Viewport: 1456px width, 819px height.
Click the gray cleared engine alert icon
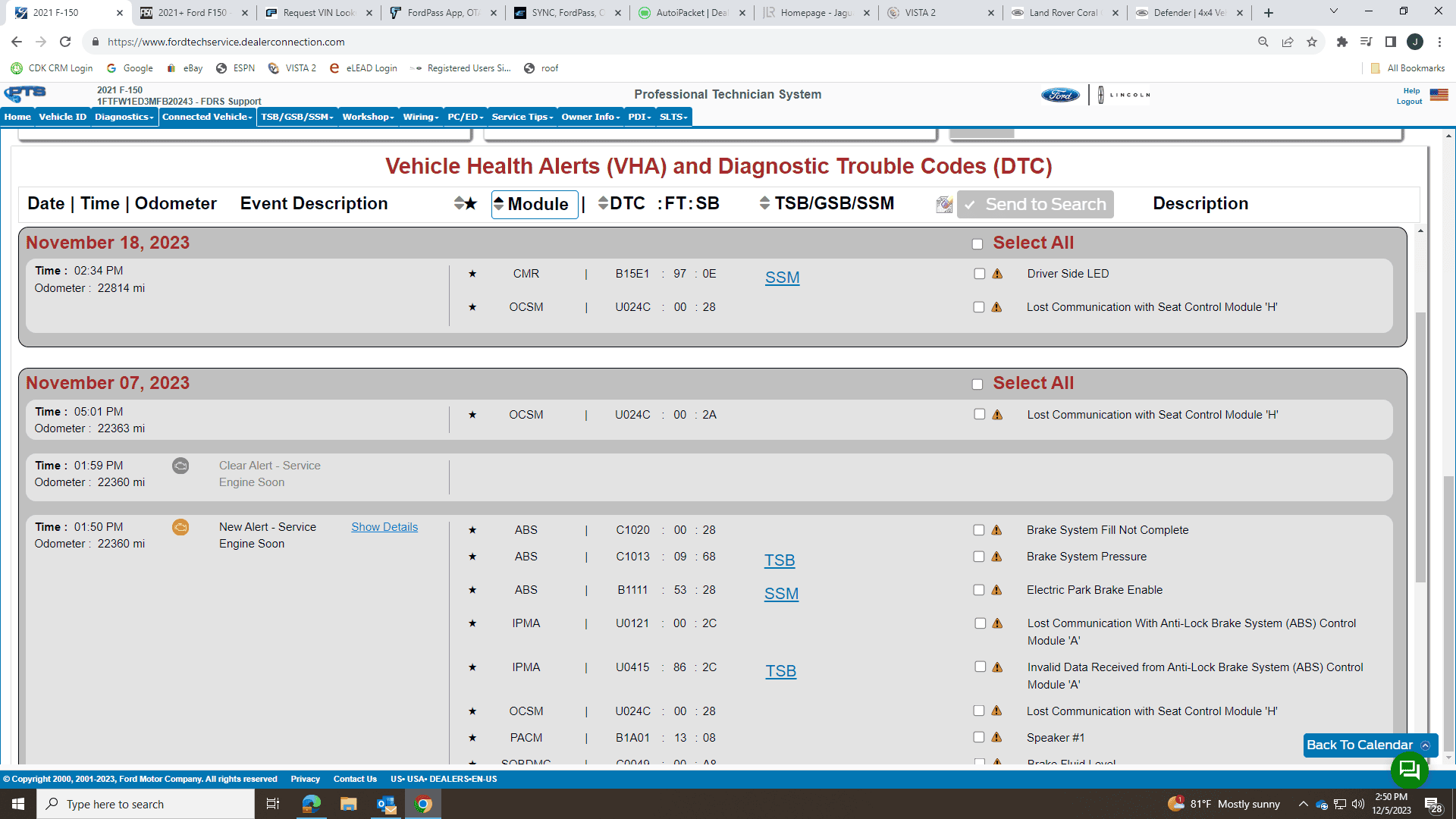click(x=180, y=466)
